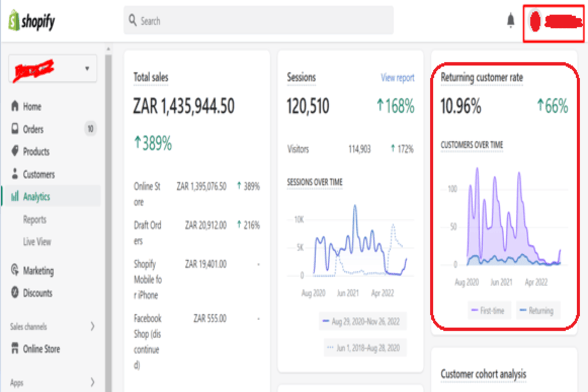The image size is (588, 392).
Task: Click ZAR 1,395,076.50 value
Action: 201,186
